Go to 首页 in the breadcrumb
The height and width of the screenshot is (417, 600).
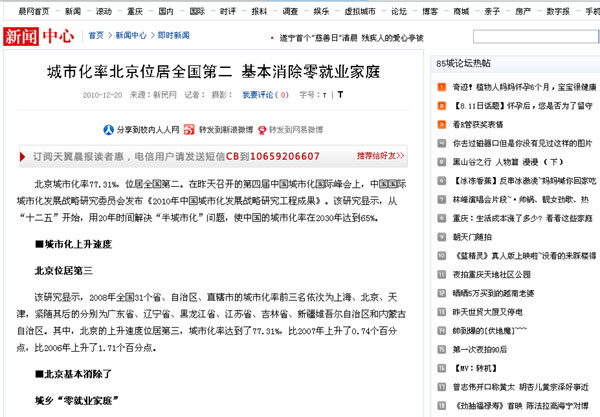point(95,35)
